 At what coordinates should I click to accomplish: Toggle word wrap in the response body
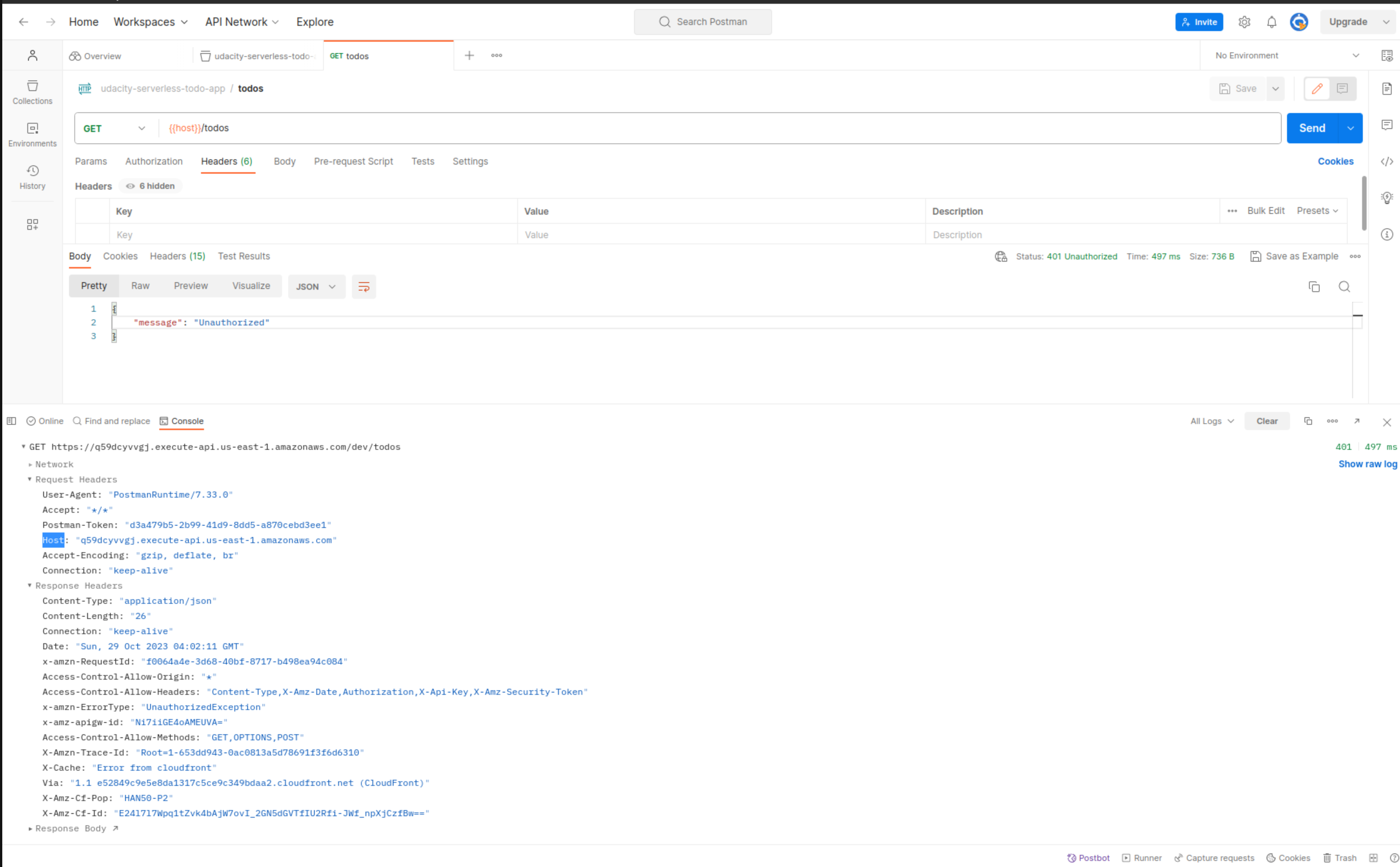(x=364, y=287)
